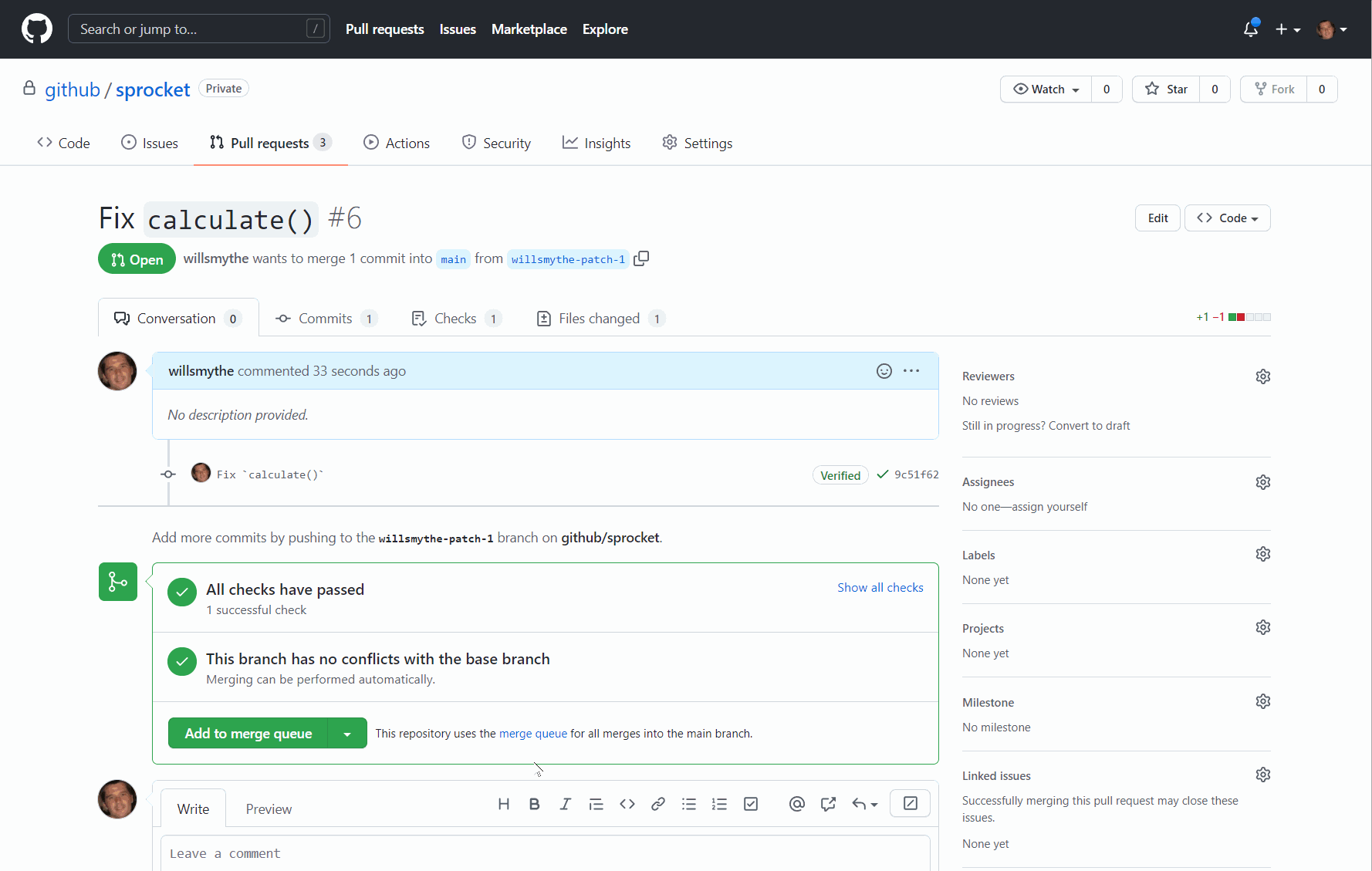This screenshot has height=871, width=1372.
Task: Switch to Files changed tab
Action: click(599, 319)
